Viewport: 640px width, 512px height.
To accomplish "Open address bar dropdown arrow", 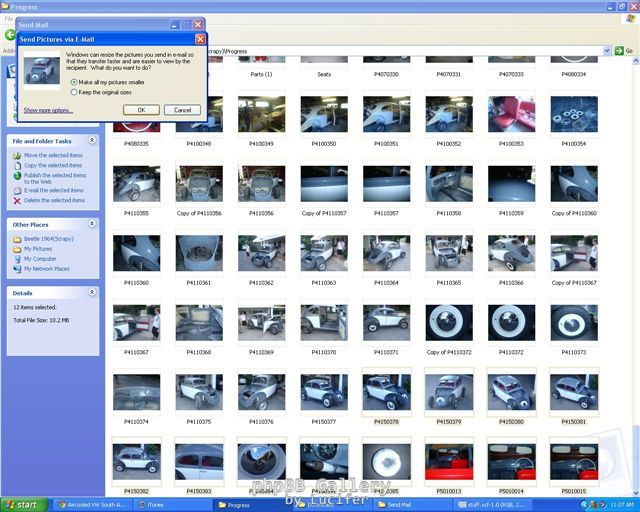I will [x=607, y=51].
